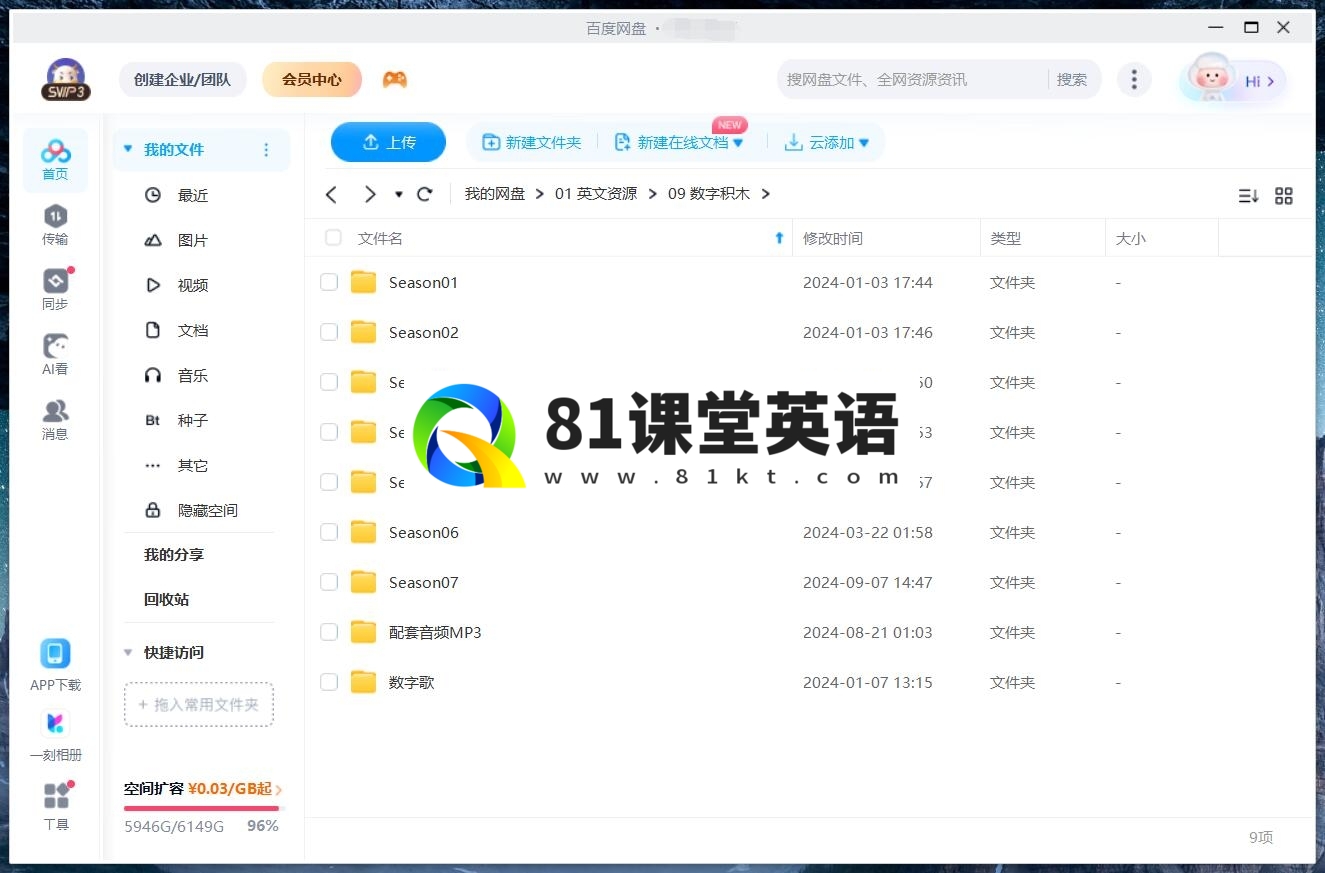Sort by 大小 column header
Viewport: 1325px width, 873px height.
pos(1130,238)
